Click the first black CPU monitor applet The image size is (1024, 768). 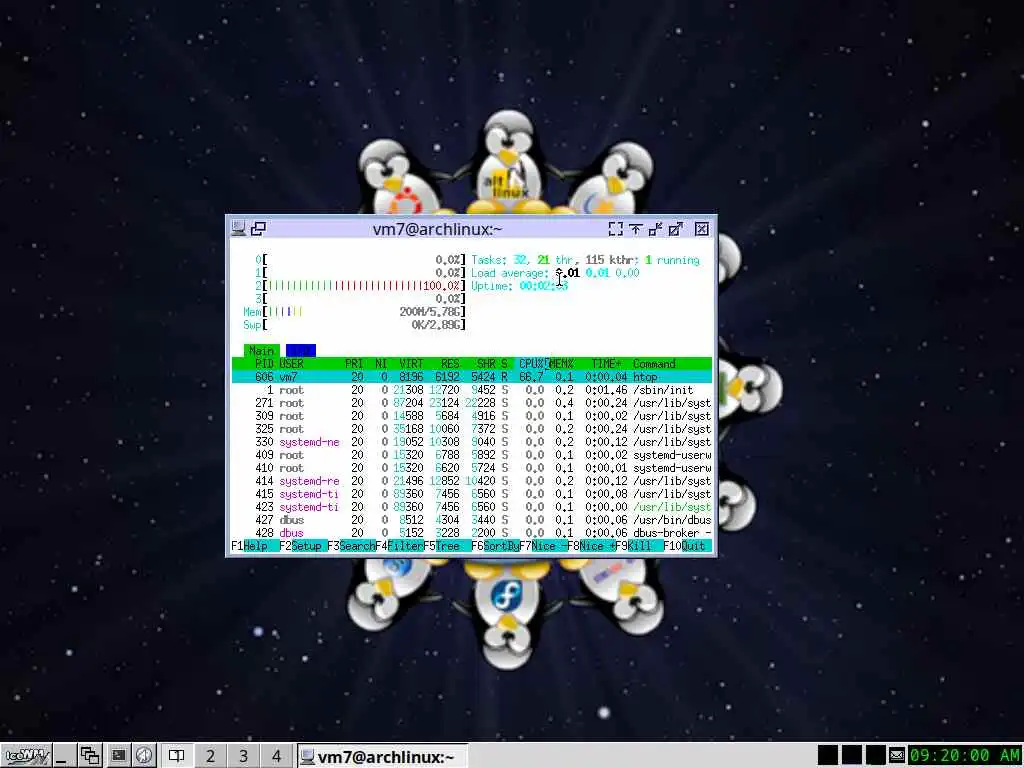click(x=827, y=756)
